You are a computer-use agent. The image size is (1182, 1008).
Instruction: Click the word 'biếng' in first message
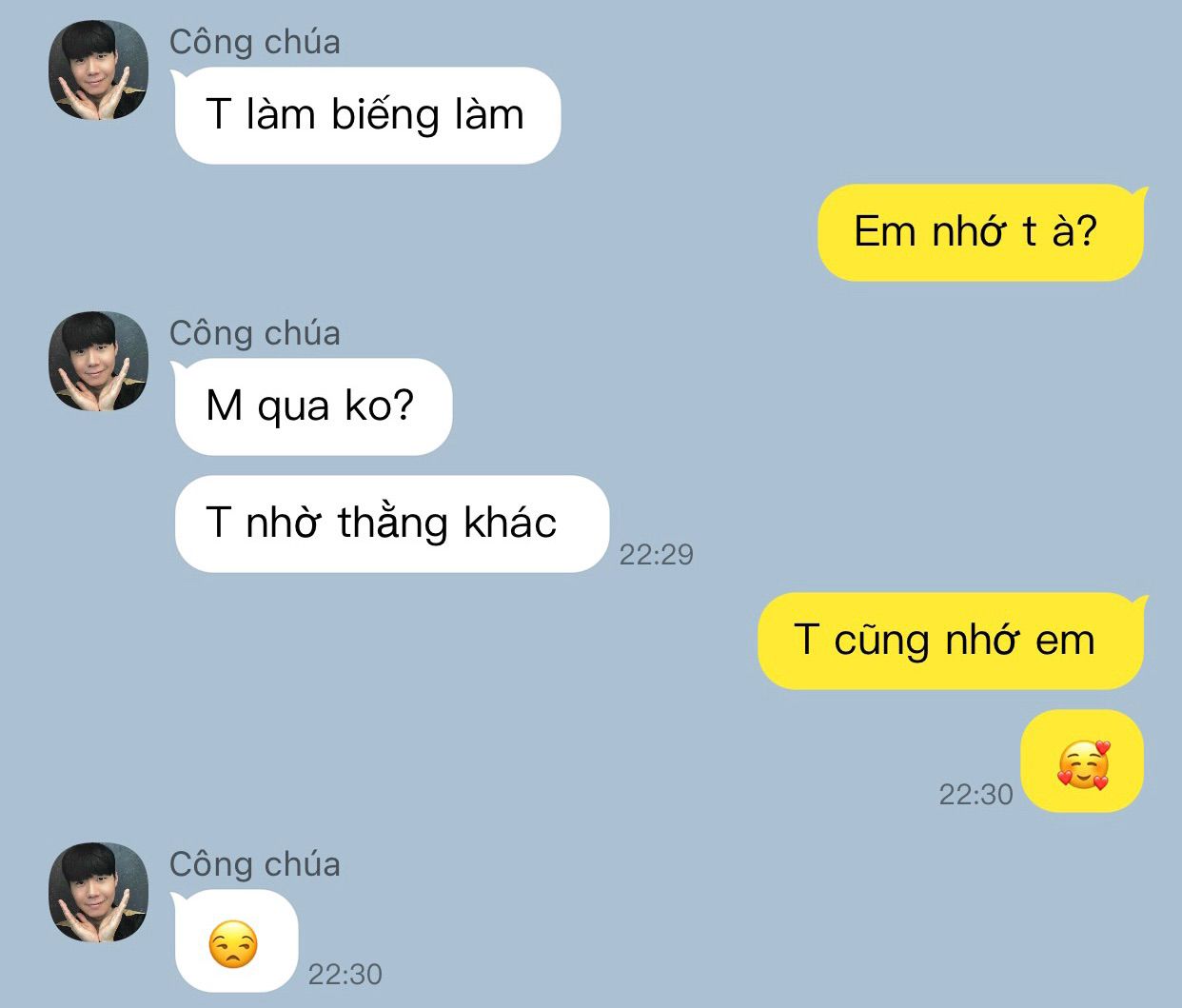tap(385, 116)
